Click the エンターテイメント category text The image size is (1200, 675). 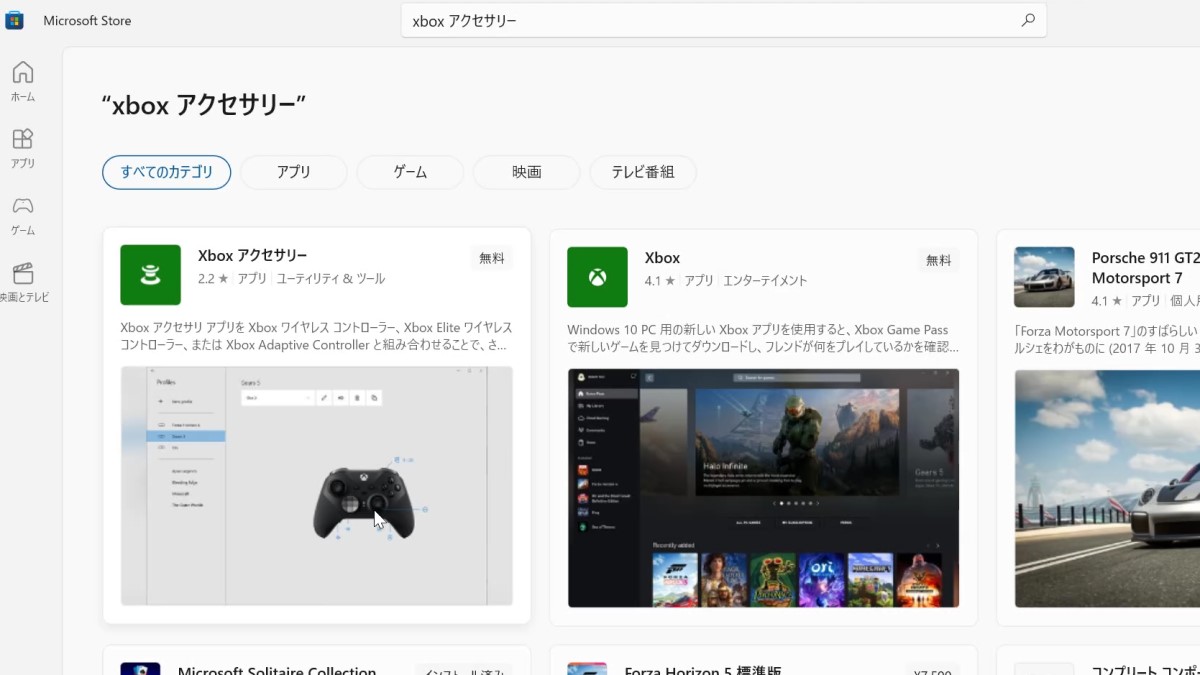(x=765, y=281)
